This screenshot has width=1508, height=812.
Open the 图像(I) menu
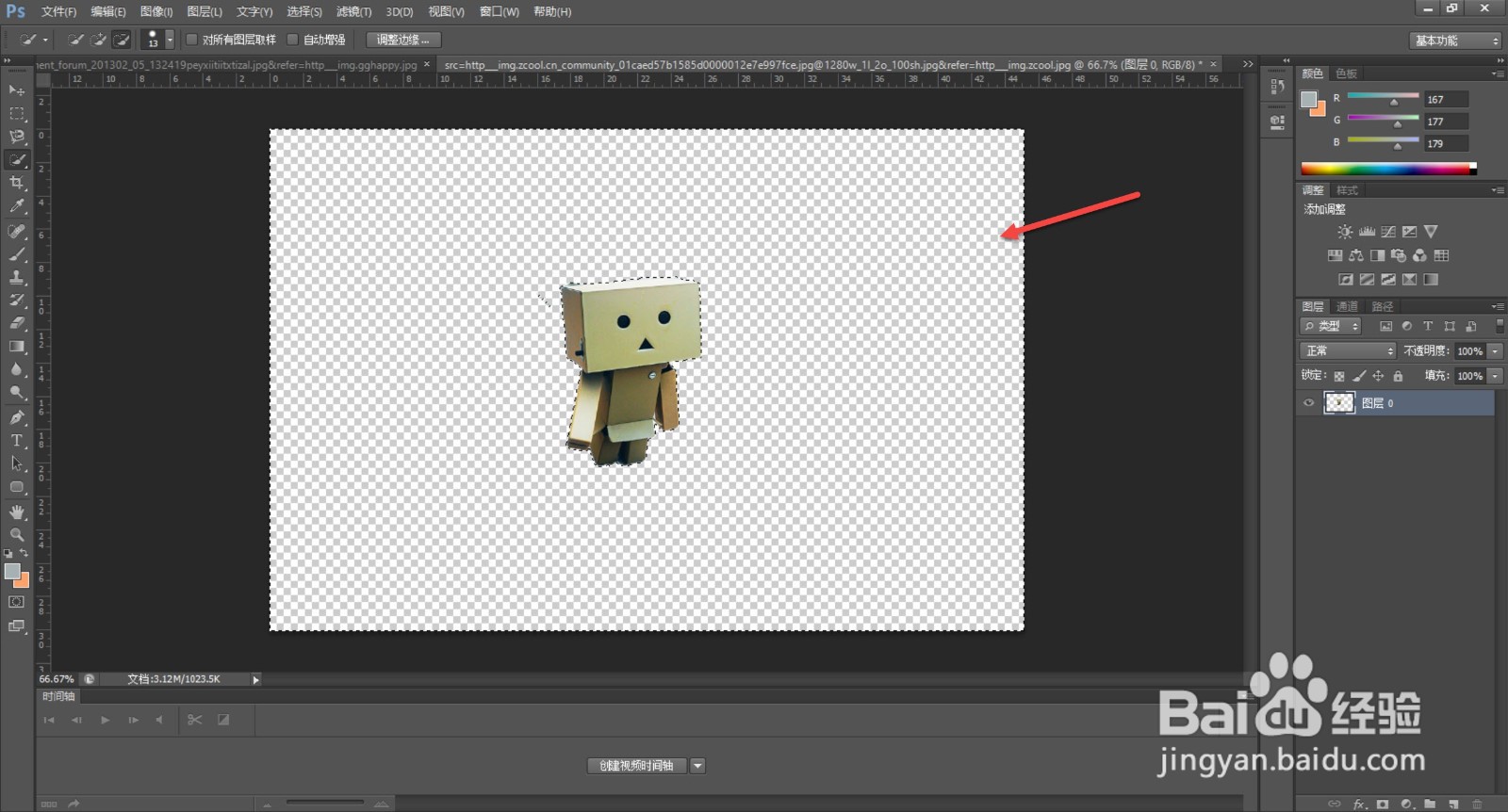point(156,11)
